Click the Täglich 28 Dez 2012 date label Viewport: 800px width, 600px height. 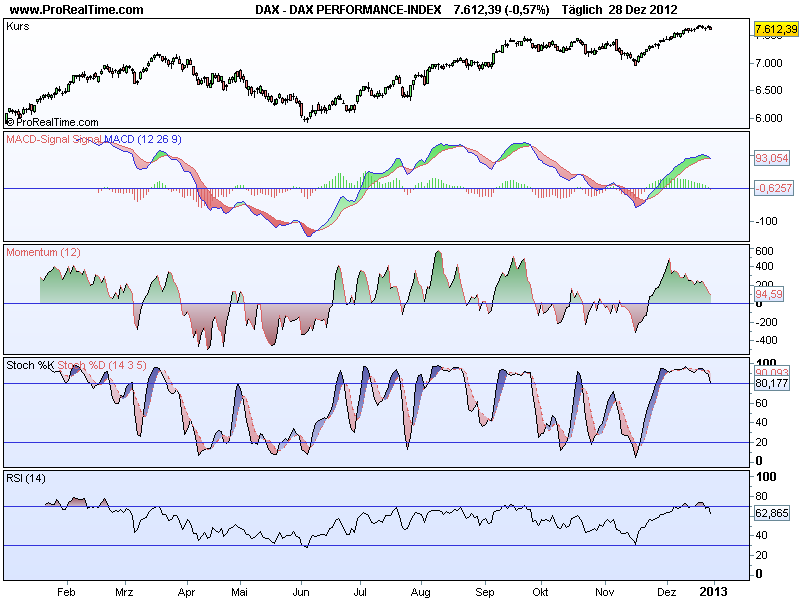(619, 10)
